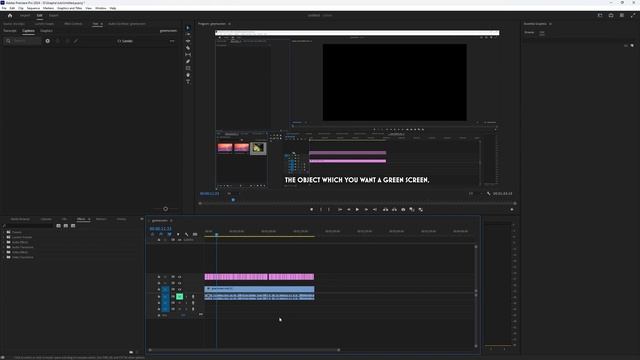This screenshot has height=360, width=640.
Task: Select the Selection tool in the Tools panel
Action: click(188, 28)
